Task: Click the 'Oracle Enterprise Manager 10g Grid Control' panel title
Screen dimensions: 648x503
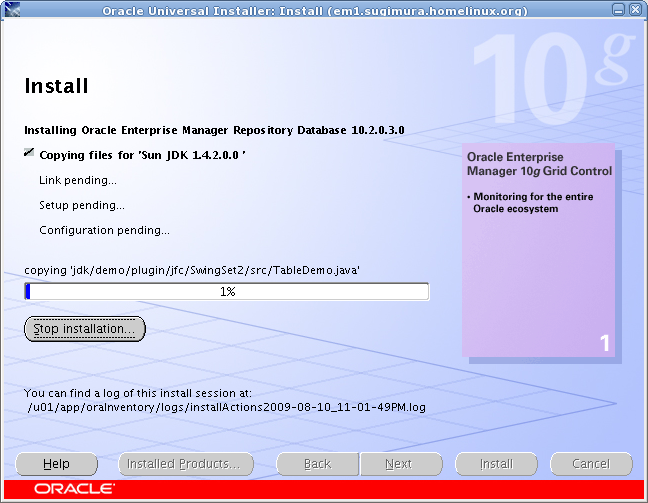Action: [539, 164]
